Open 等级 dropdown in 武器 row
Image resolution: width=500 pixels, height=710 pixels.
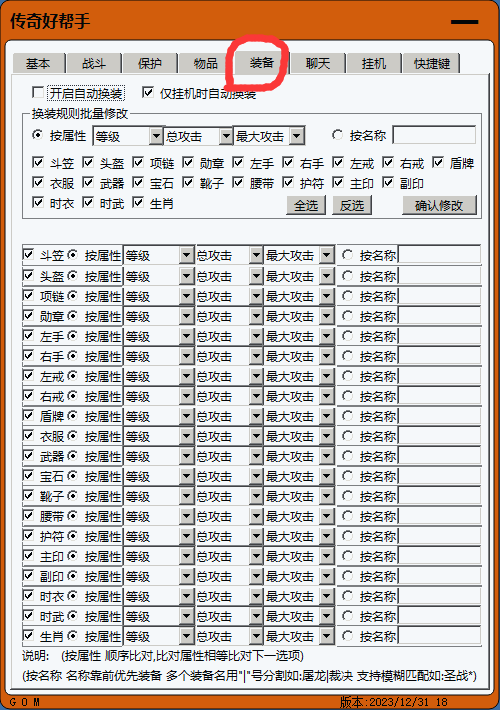186,456
